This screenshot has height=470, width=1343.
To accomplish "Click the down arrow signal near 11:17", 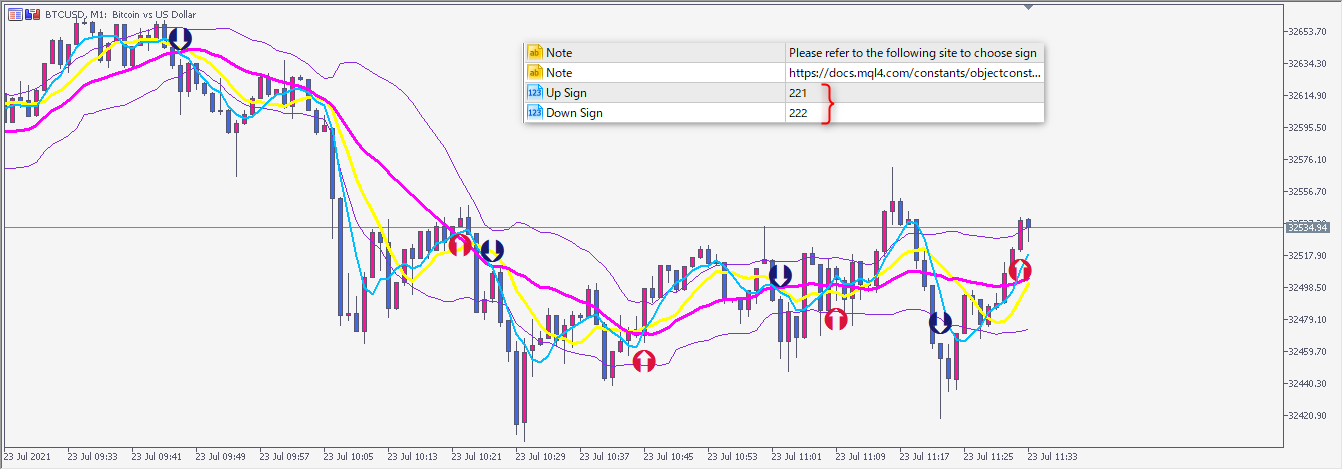I will 940,323.
